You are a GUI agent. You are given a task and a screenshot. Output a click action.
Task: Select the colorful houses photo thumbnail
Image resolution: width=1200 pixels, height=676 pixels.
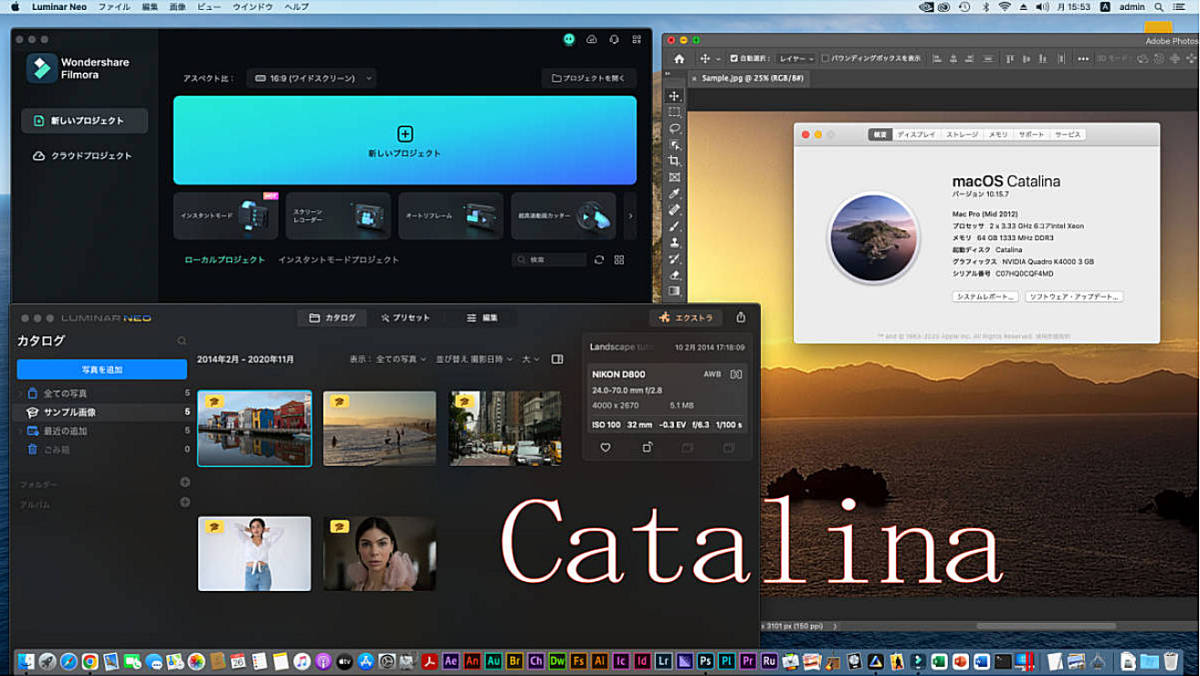tap(255, 429)
